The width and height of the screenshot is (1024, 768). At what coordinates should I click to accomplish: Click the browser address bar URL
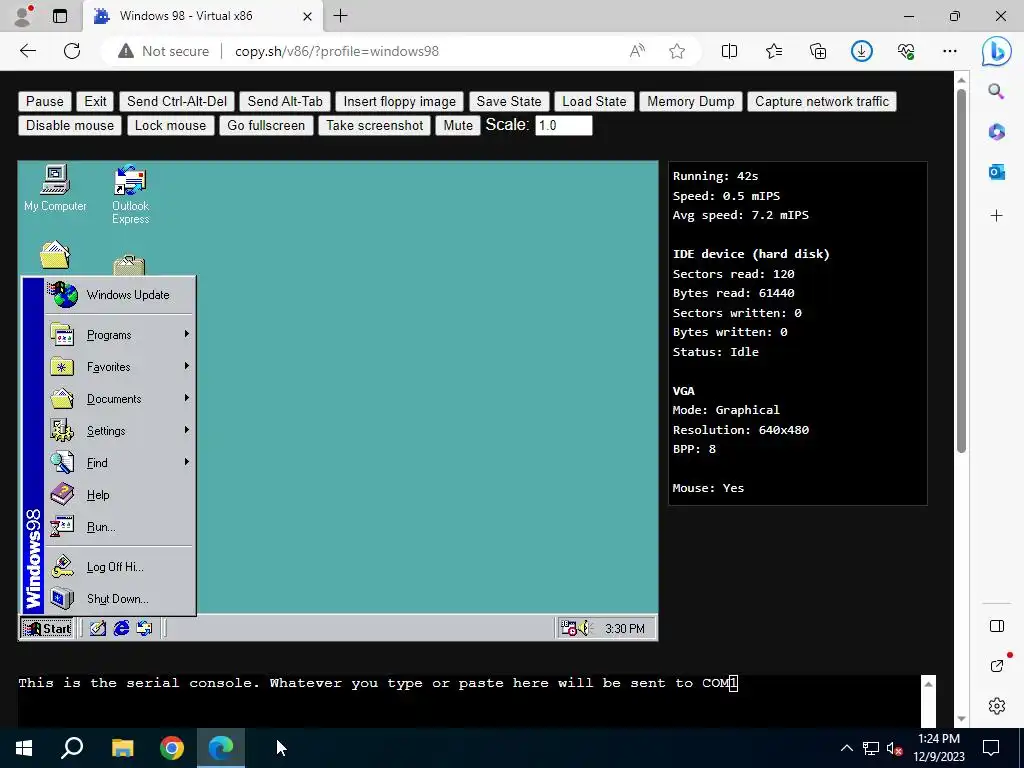click(337, 51)
